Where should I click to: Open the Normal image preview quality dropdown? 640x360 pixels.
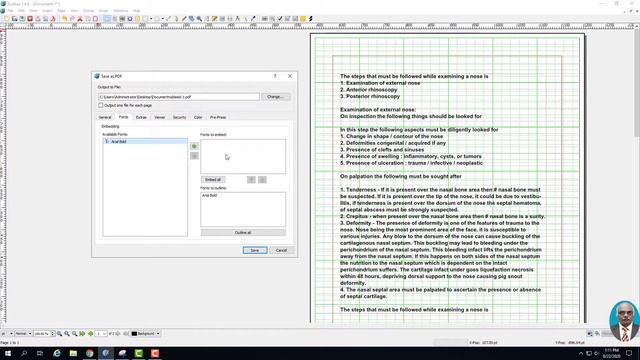click(24, 333)
